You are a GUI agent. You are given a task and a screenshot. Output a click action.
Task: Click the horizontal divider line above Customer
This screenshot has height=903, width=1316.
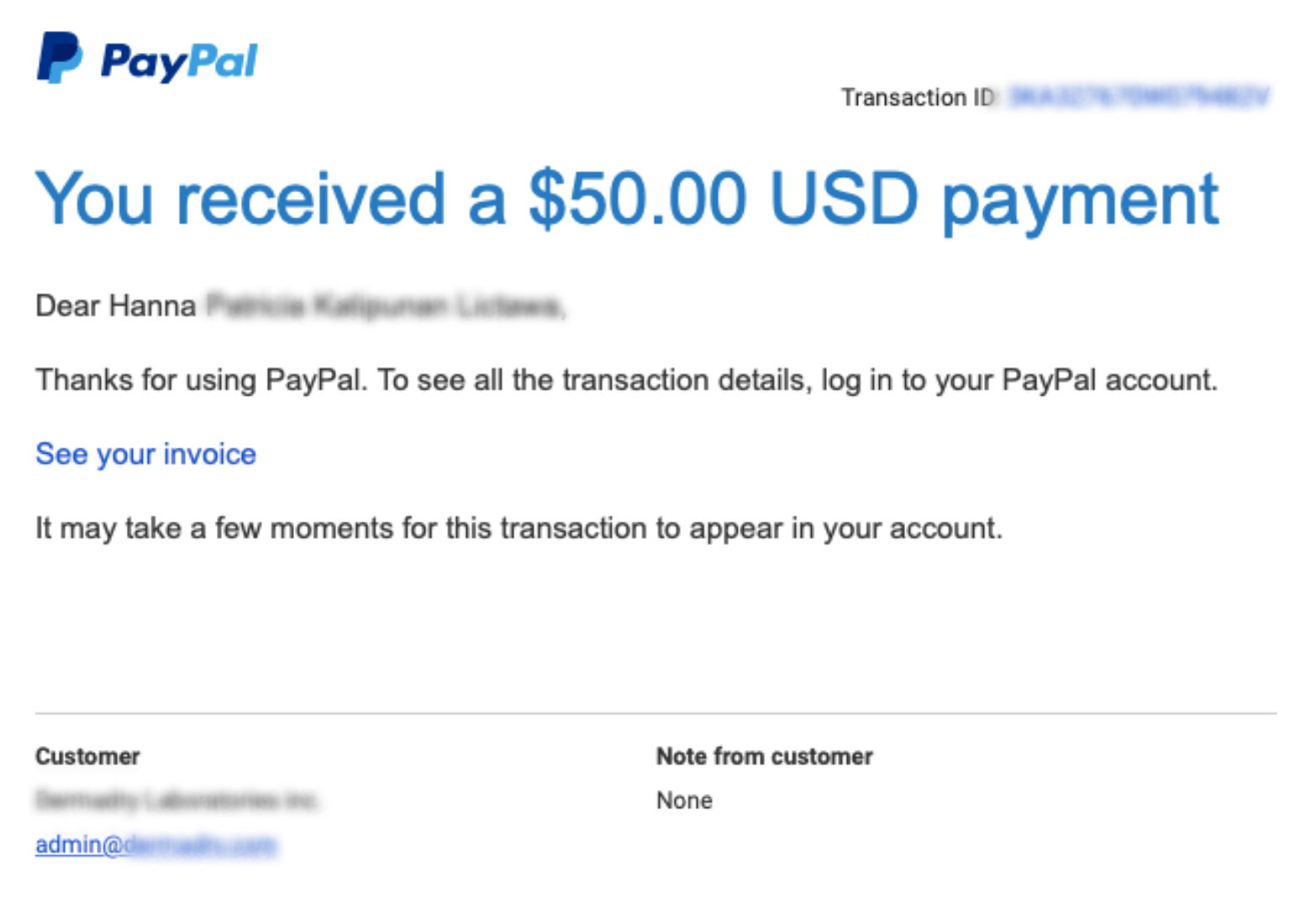[x=655, y=713]
